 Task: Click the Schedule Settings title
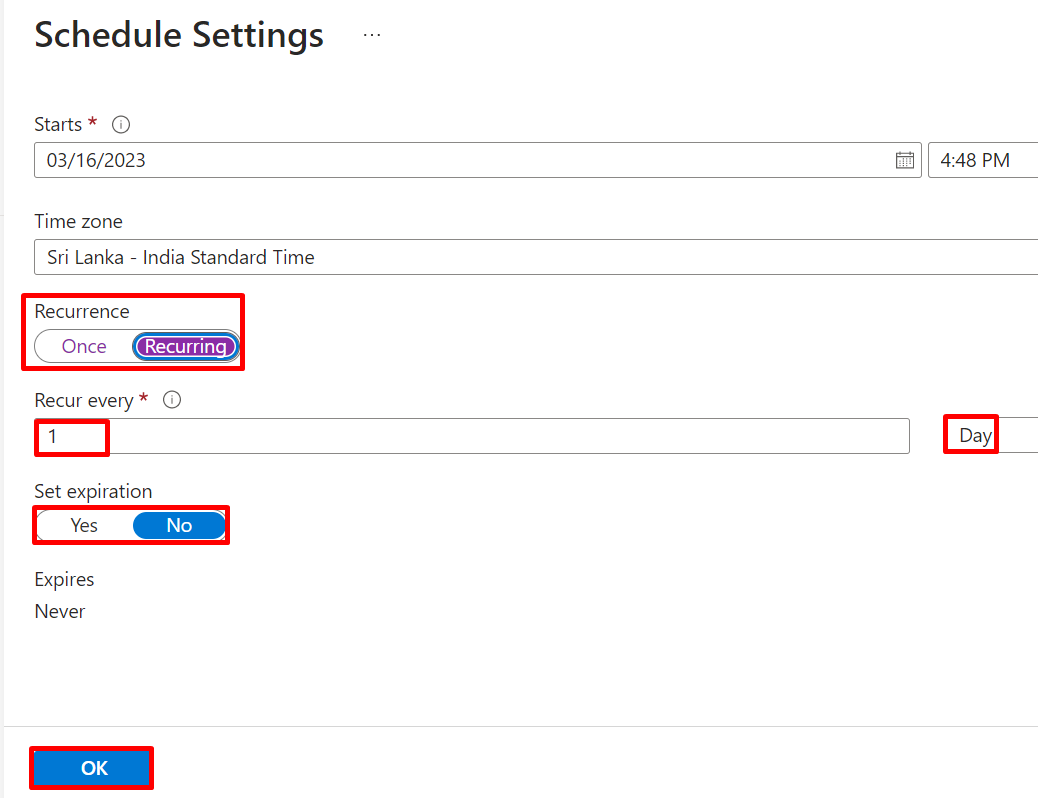[179, 34]
